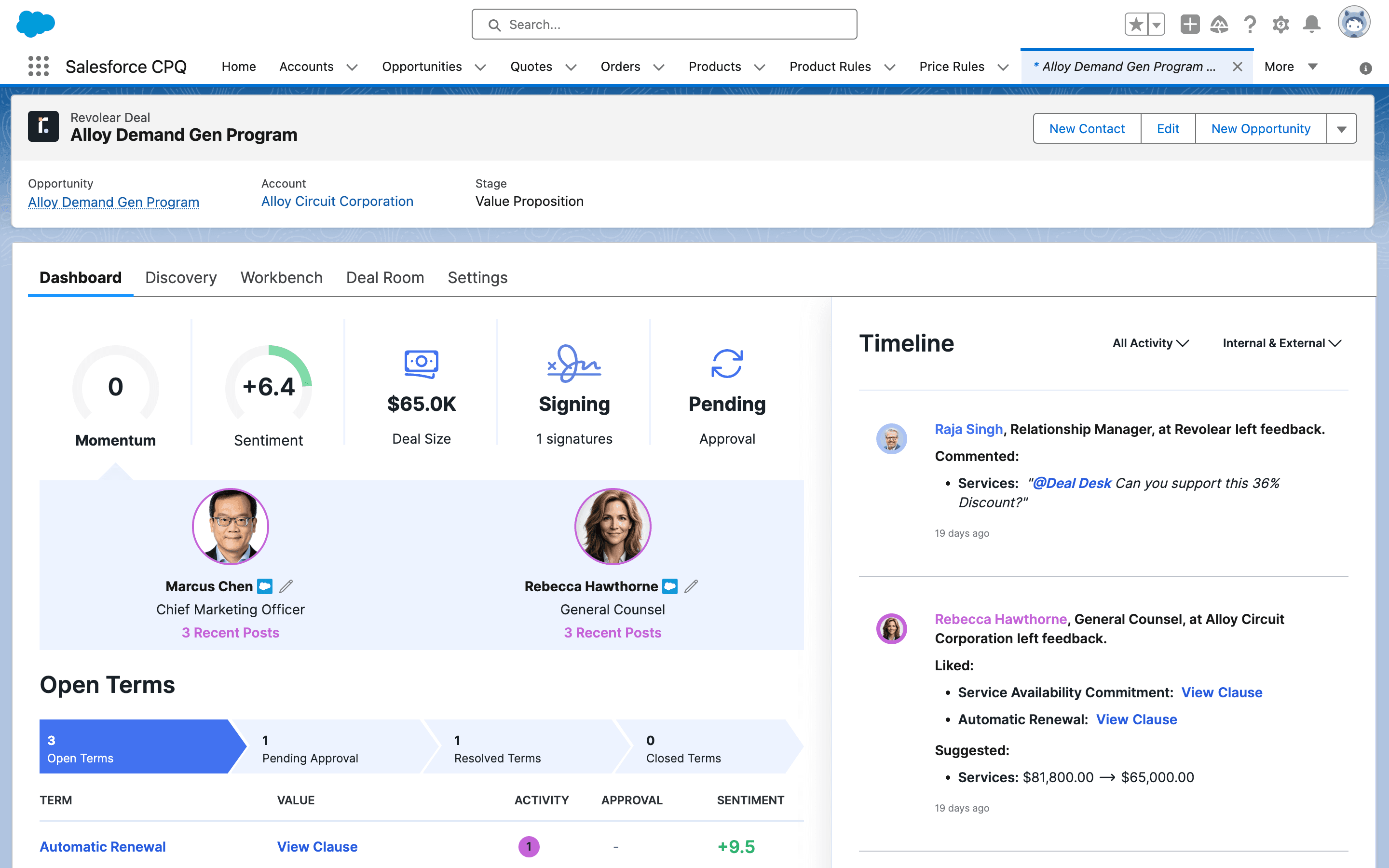Open the Alloy Circuit Corporation account link
The image size is (1389, 868).
pyautogui.click(x=337, y=202)
